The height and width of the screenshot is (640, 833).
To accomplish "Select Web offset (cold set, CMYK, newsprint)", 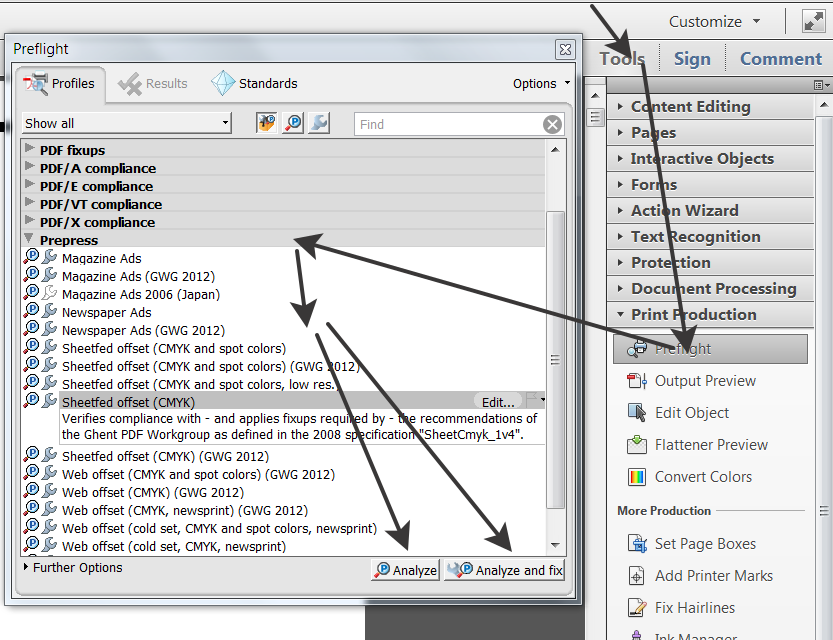I will click(x=174, y=547).
